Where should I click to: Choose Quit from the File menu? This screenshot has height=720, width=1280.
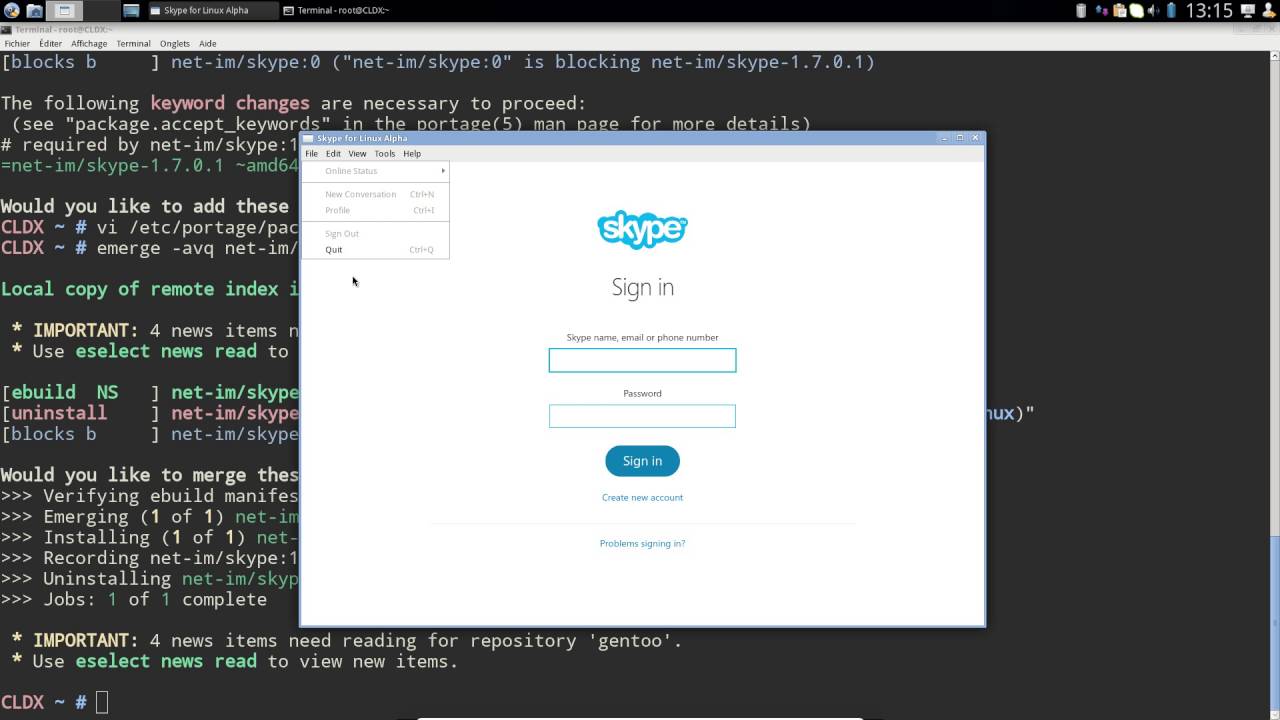pyautogui.click(x=376, y=250)
